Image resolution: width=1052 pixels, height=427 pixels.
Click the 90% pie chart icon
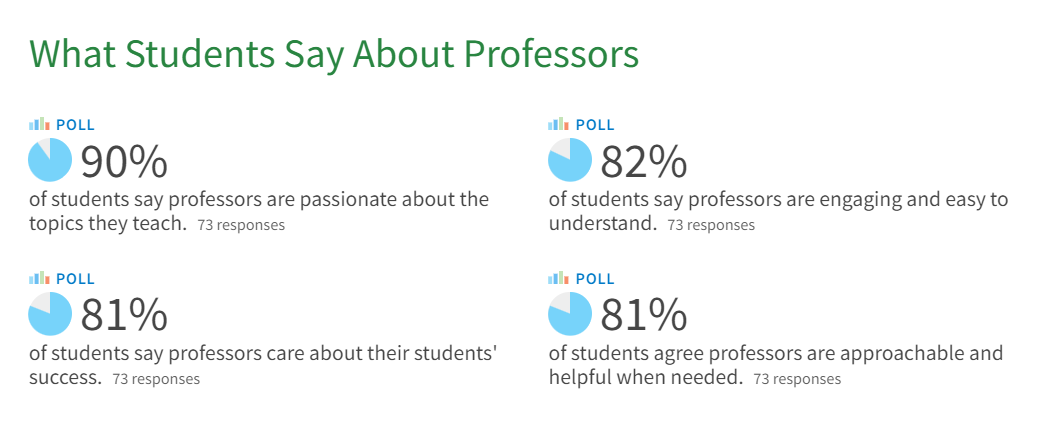[x=50, y=160]
